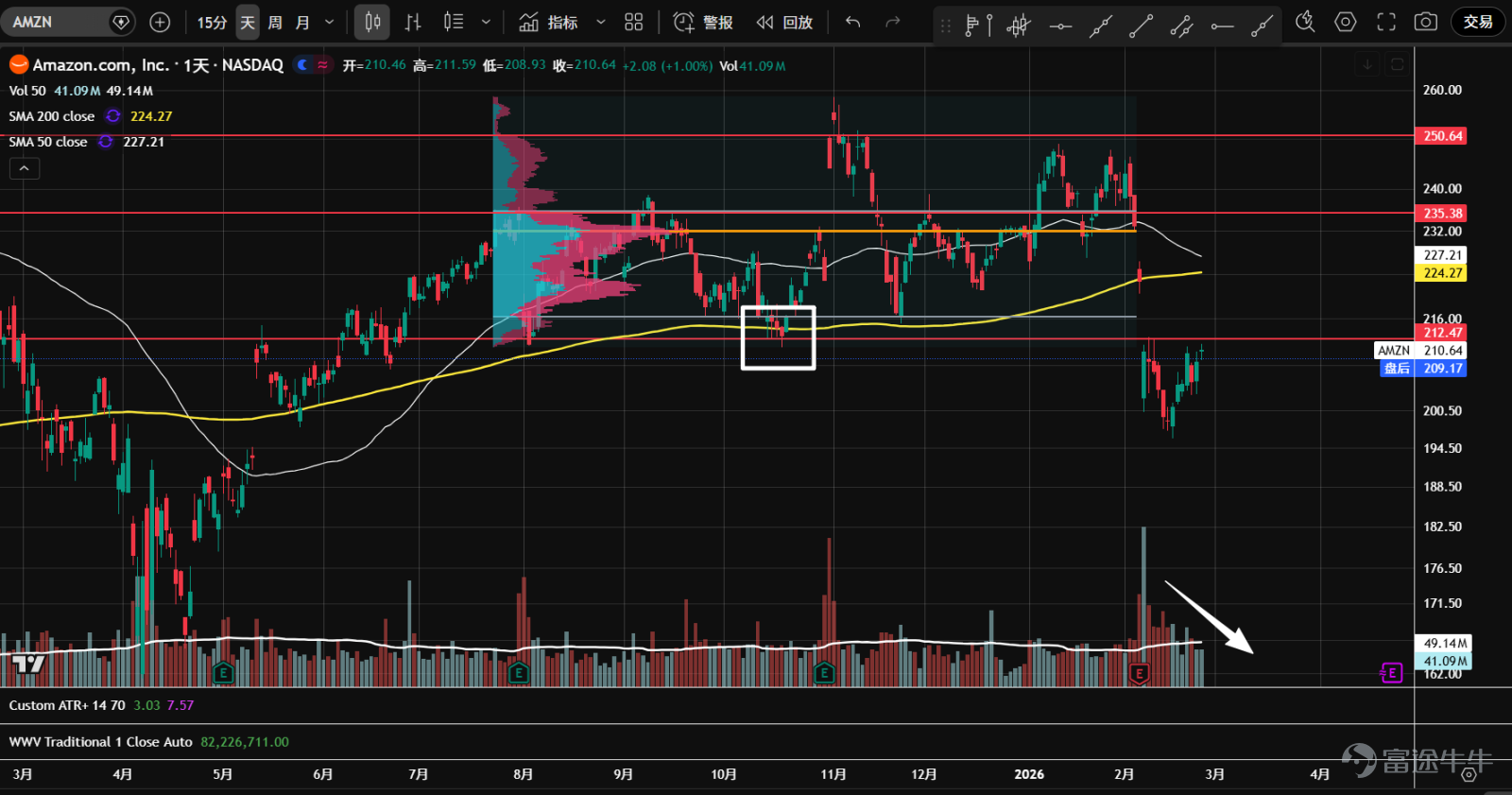Select the extended line drawing tool
Screen dimensions: 1512x795
click(1100, 26)
